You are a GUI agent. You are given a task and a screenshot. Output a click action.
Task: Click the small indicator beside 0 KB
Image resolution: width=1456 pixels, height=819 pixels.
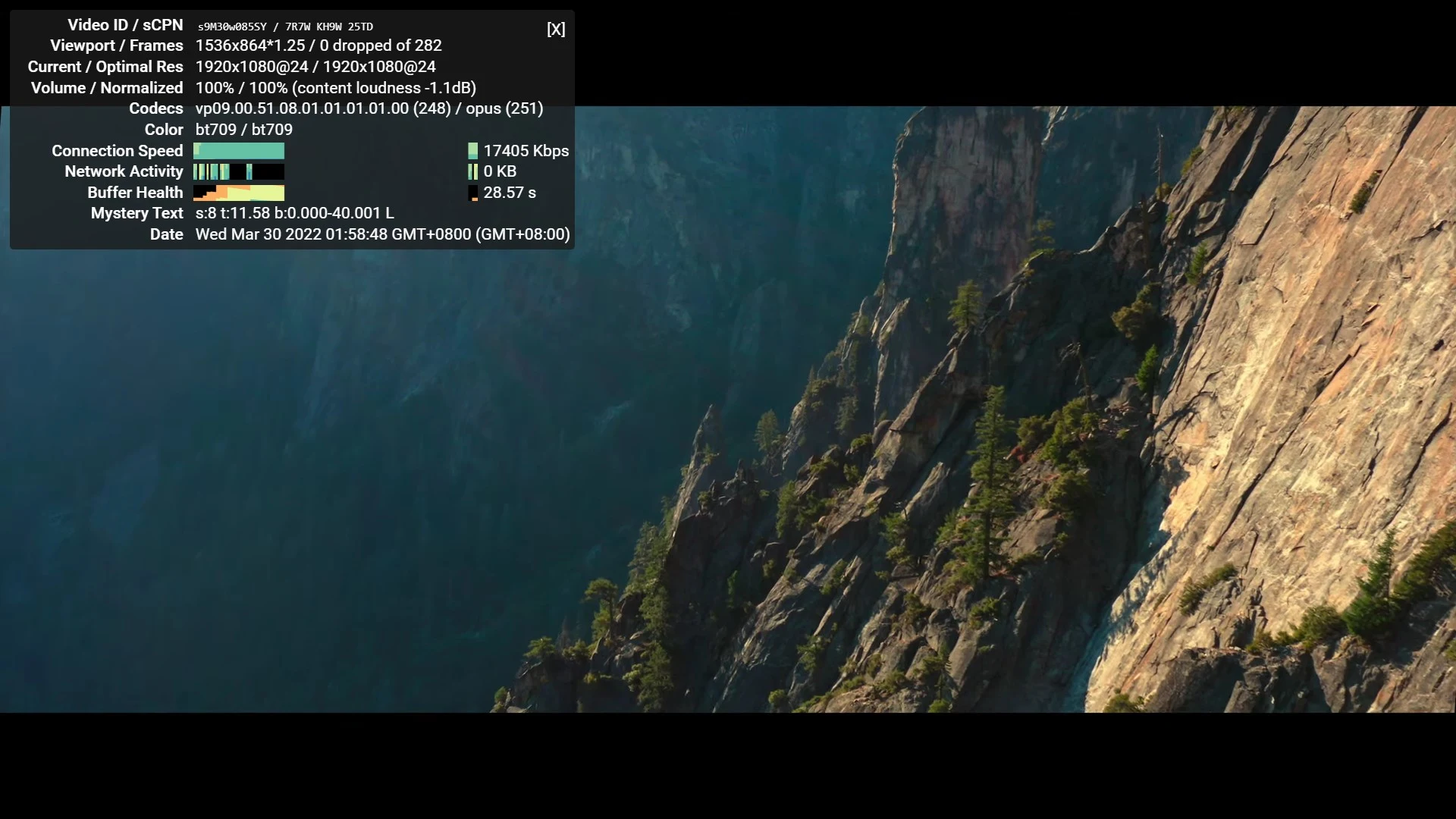coord(473,172)
